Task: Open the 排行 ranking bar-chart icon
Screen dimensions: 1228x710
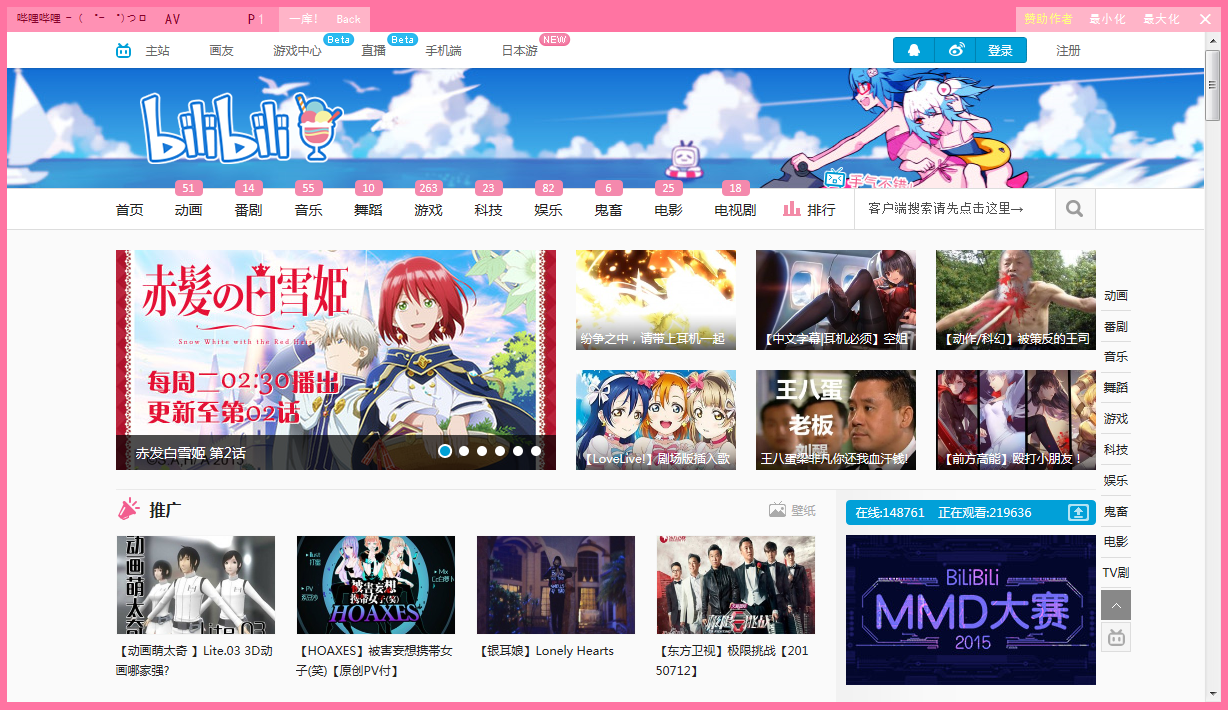Action: click(792, 209)
